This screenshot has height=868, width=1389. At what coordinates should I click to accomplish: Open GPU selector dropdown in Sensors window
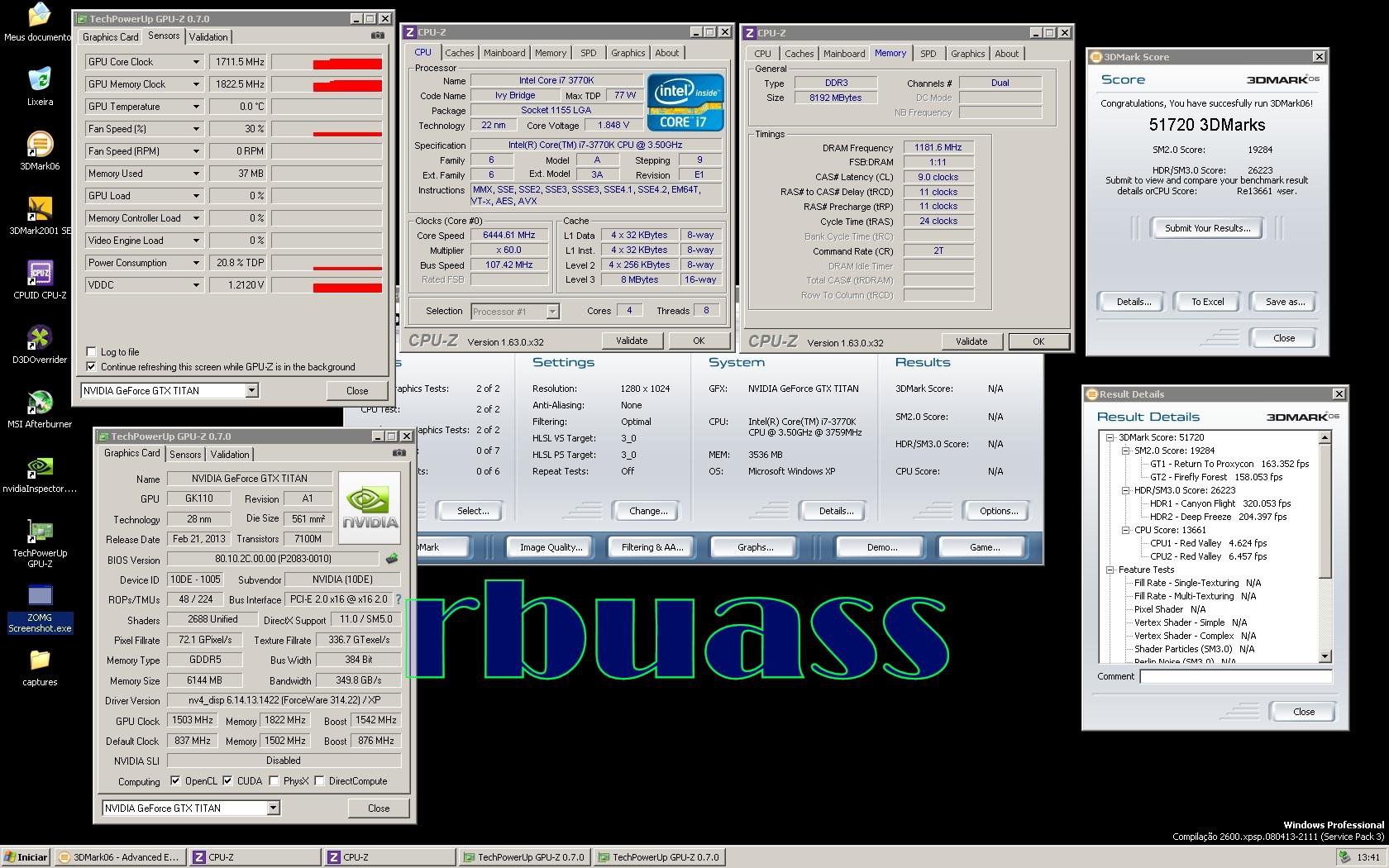(251, 390)
